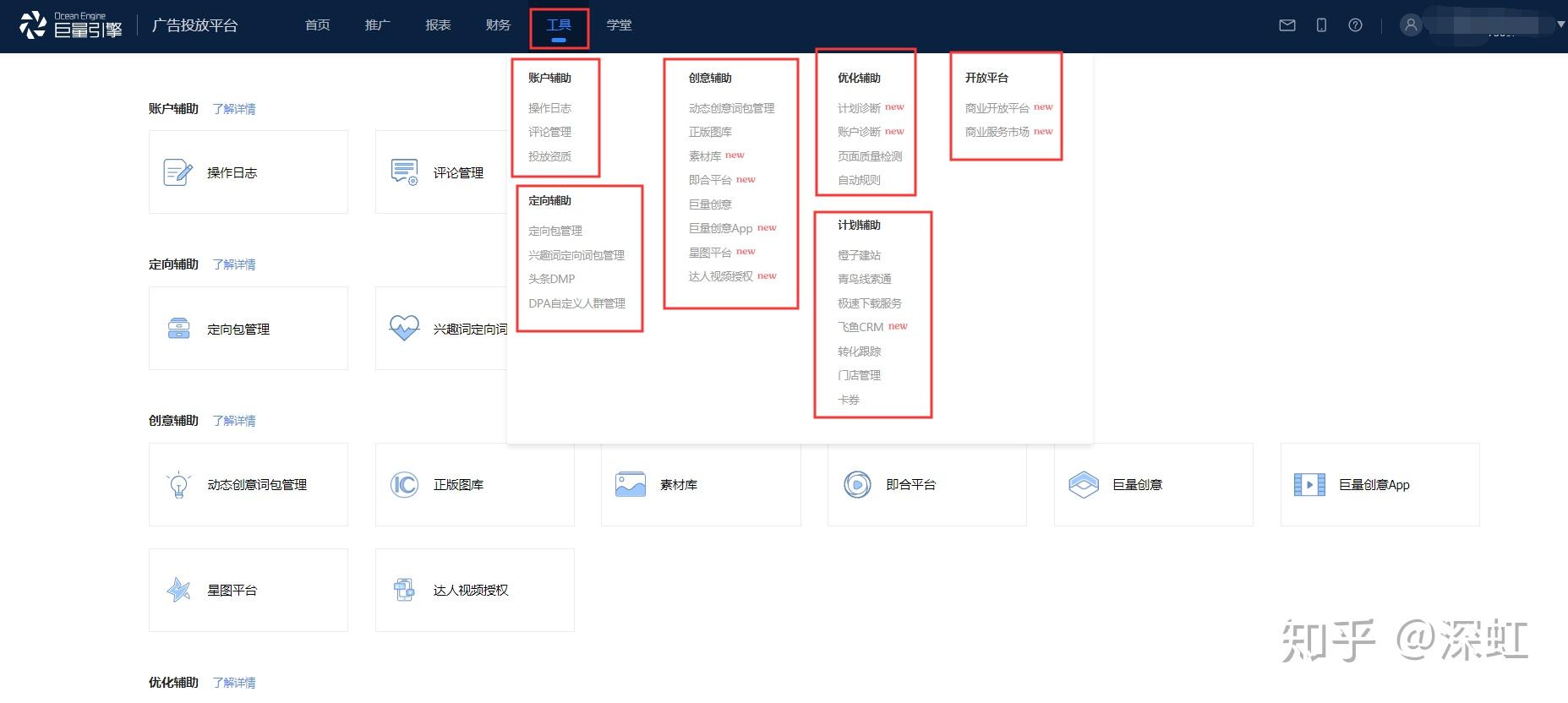
Task: Select 定向包管理 in dropdown menu
Action: (555, 231)
